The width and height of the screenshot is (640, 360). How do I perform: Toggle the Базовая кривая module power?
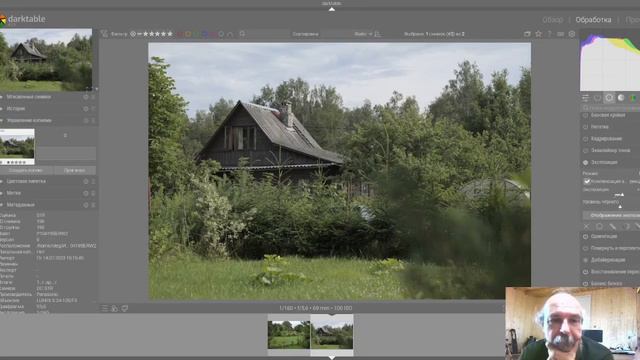(x=585, y=116)
